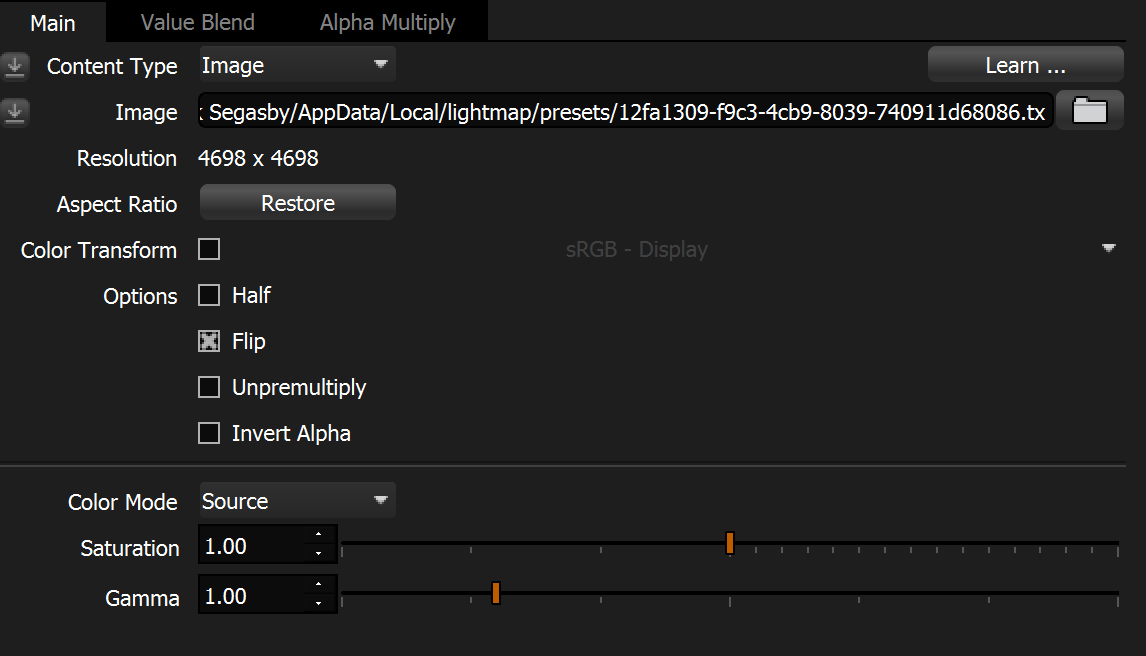Increase Gamma with the up stepper arrow
Image resolution: width=1146 pixels, height=656 pixels.
318,586
